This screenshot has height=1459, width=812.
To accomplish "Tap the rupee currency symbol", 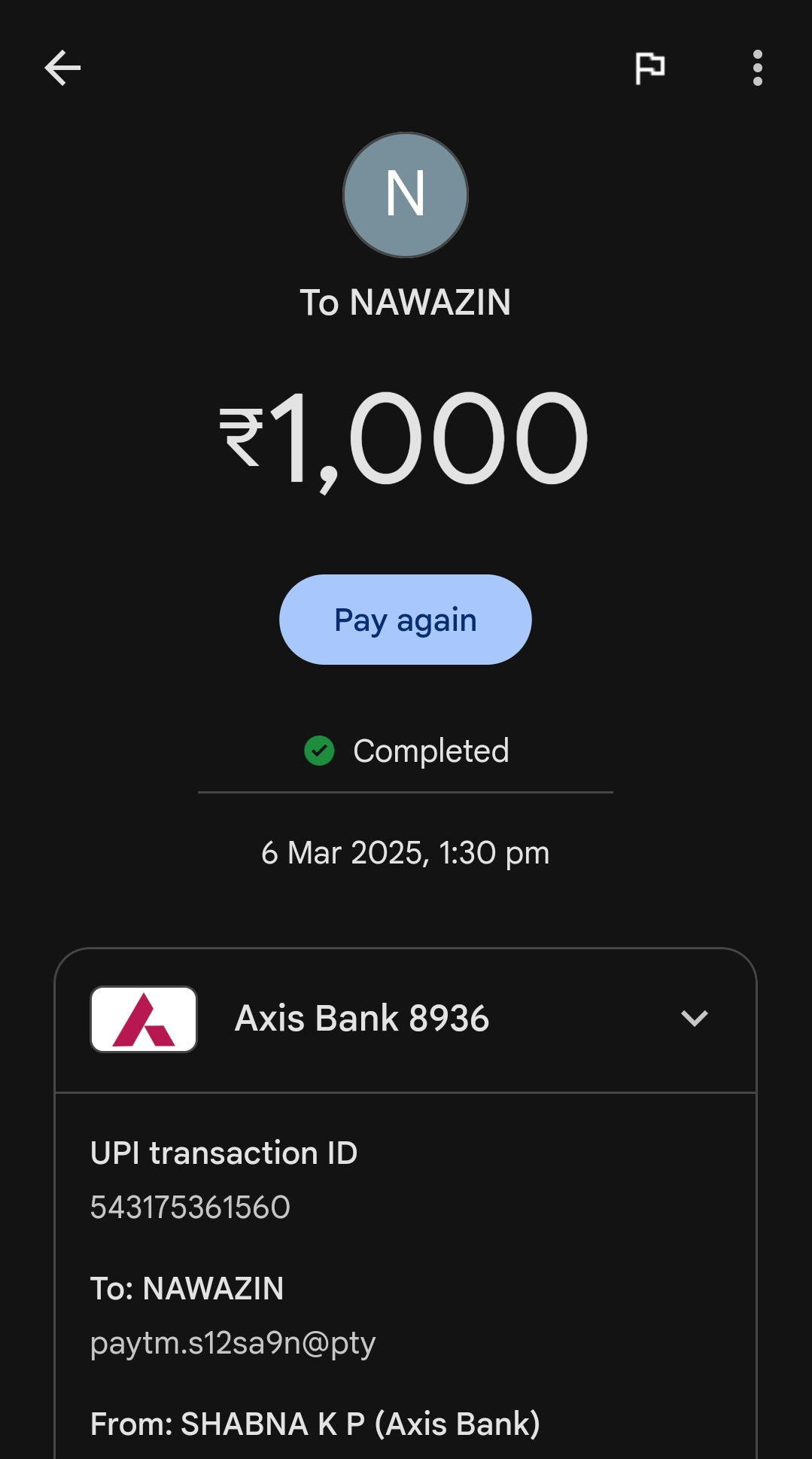I will tap(241, 437).
